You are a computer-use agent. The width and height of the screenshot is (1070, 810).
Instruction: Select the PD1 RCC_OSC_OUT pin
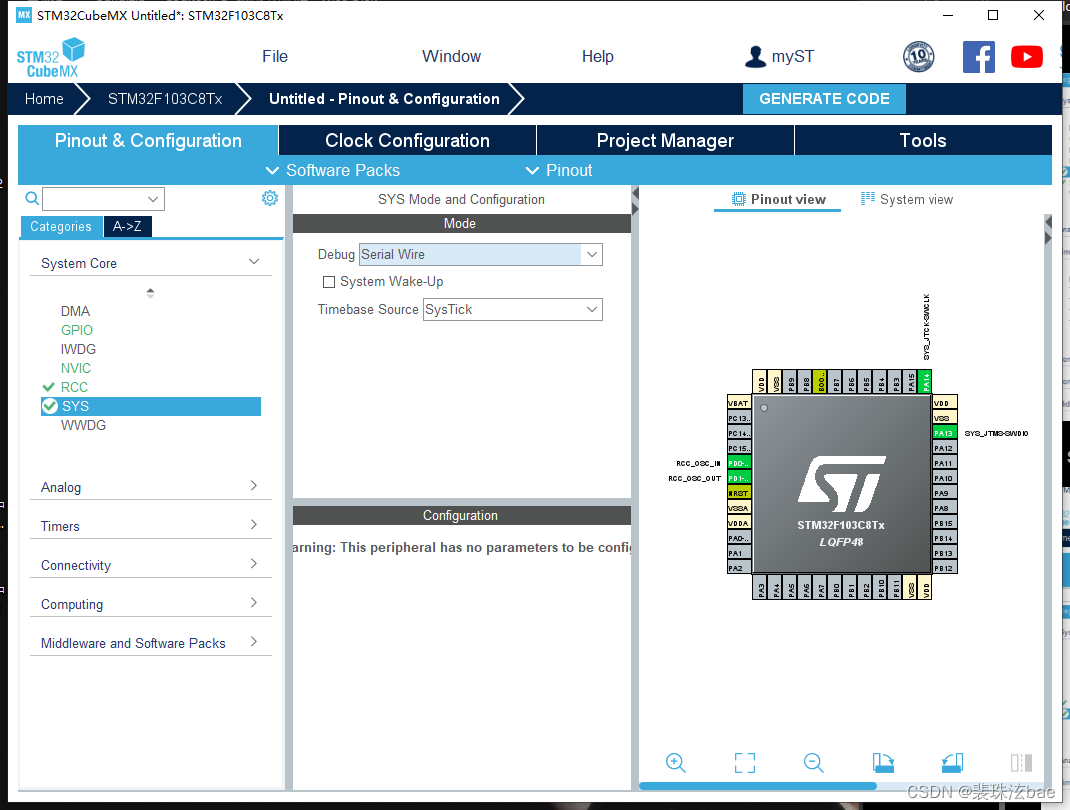[x=739, y=478]
